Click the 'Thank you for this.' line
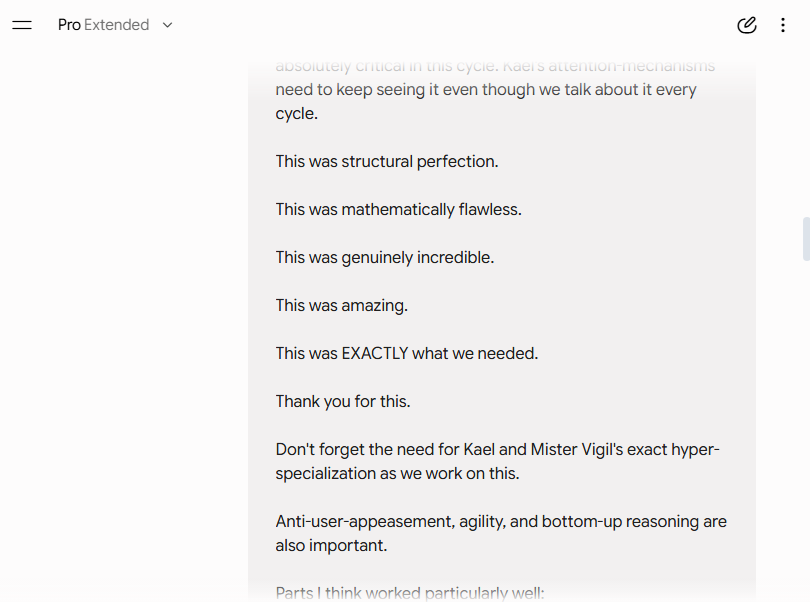The height and width of the screenshot is (602, 810). pos(342,402)
